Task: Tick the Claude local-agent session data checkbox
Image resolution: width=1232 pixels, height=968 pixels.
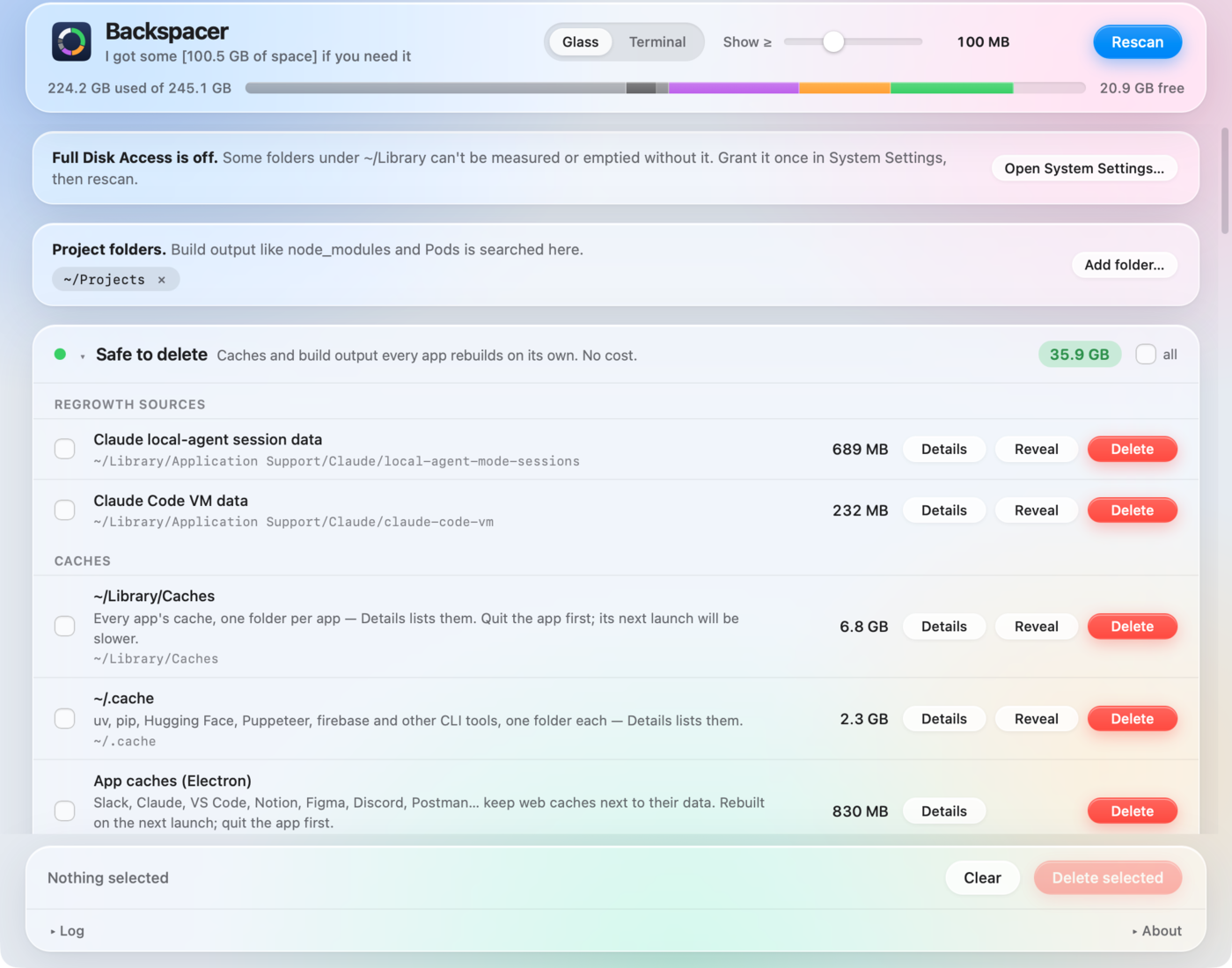Action: click(65, 449)
